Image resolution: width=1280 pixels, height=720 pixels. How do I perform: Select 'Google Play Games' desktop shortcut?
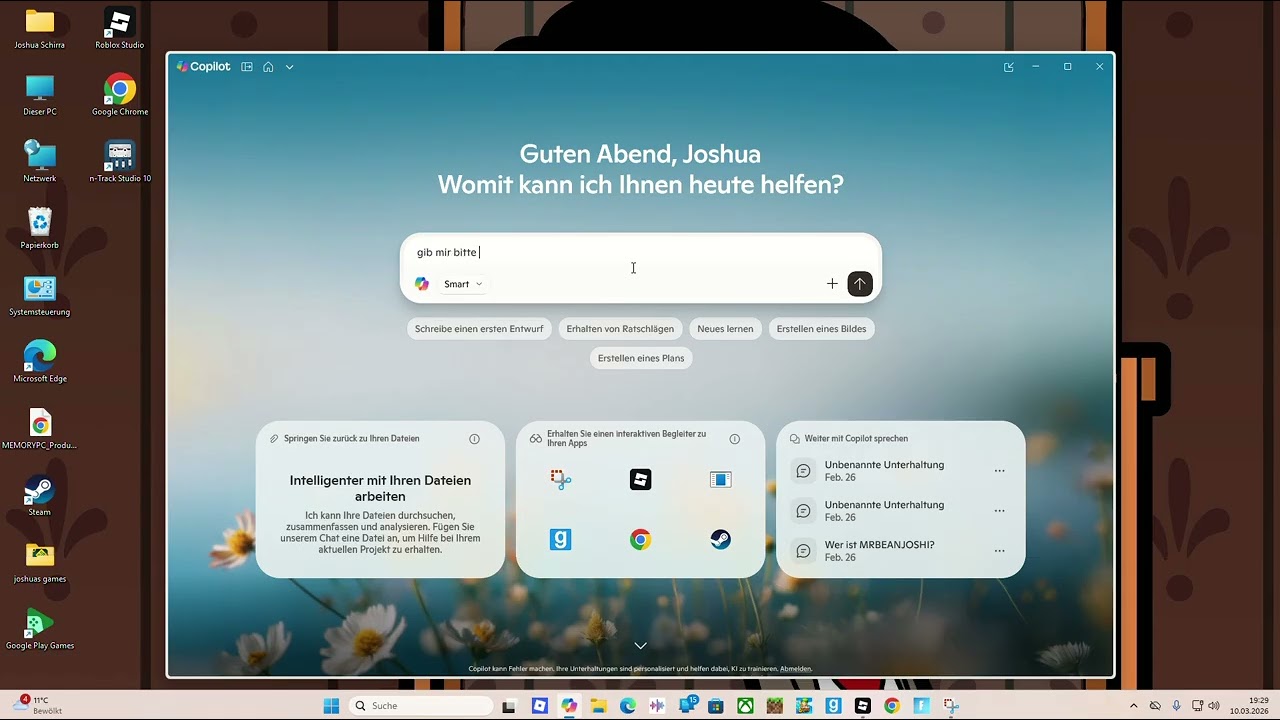coord(40,631)
